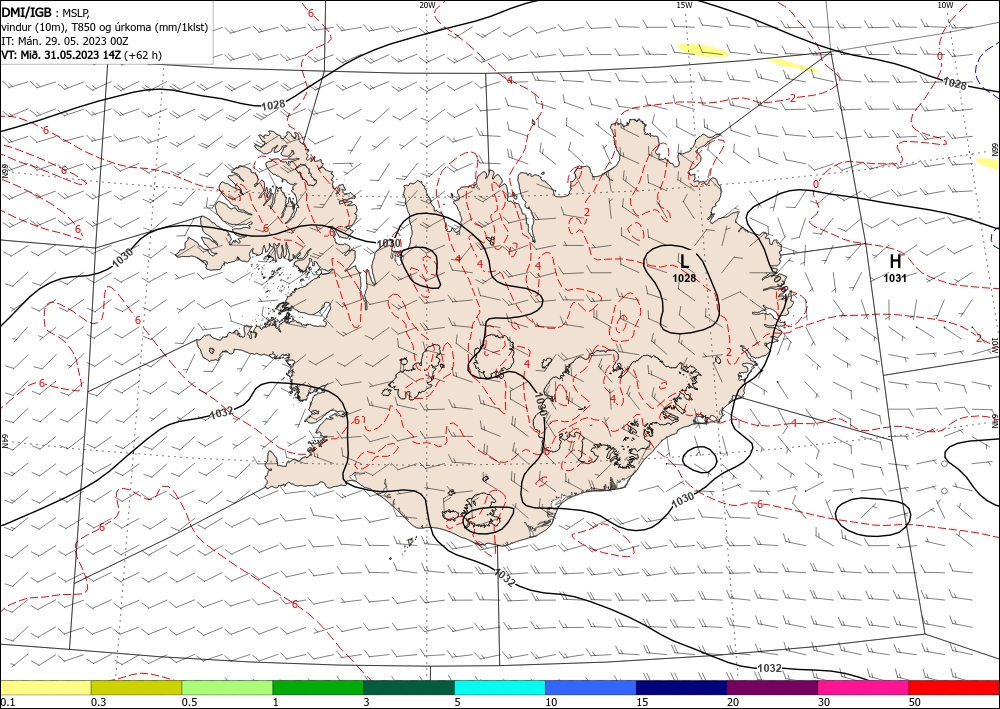Select the green 1–3 mm legend swatch
Viewport: 1000px width, 709px height.
pyautogui.click(x=318, y=687)
